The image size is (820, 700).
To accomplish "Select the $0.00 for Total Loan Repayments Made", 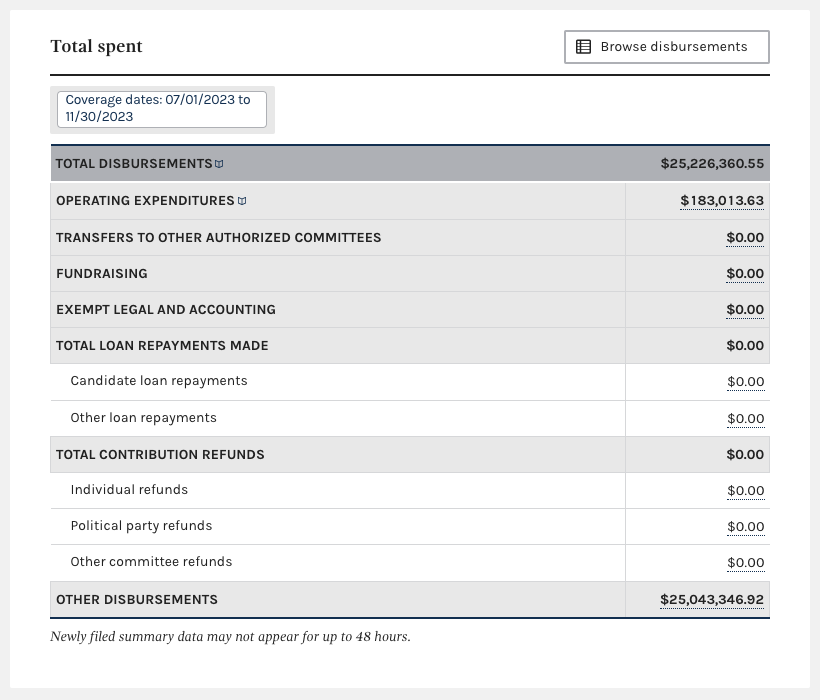I will coord(745,346).
